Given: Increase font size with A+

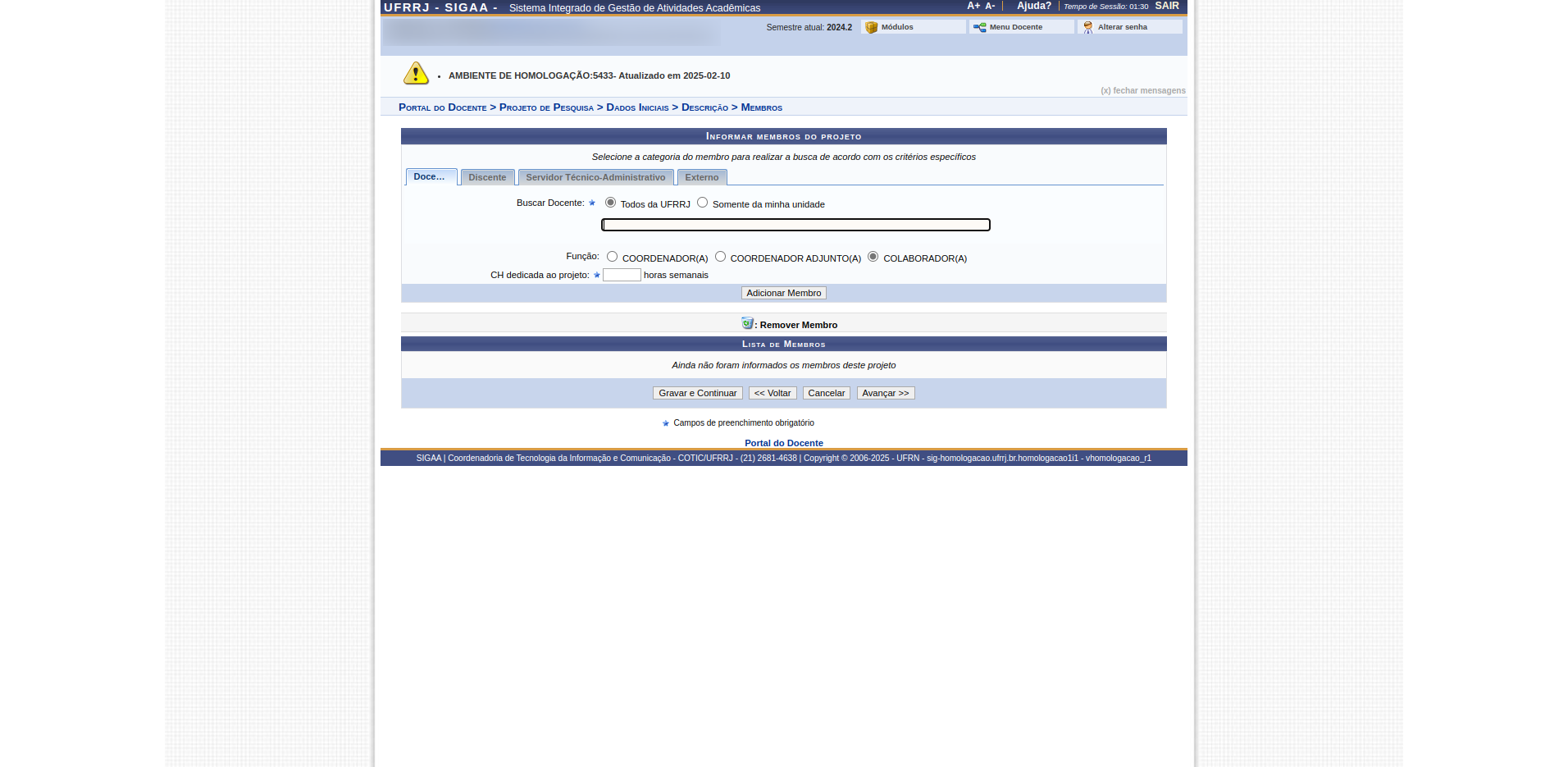Looking at the screenshot, I should pyautogui.click(x=973, y=6).
